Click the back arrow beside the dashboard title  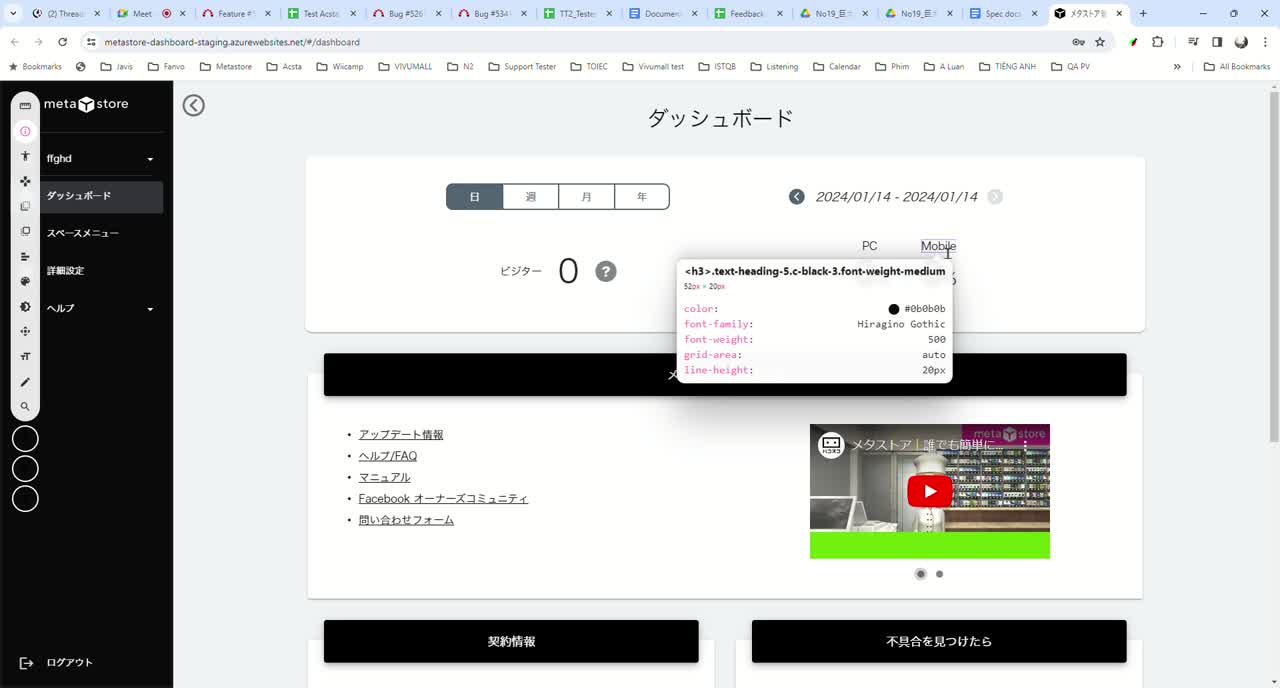click(193, 104)
